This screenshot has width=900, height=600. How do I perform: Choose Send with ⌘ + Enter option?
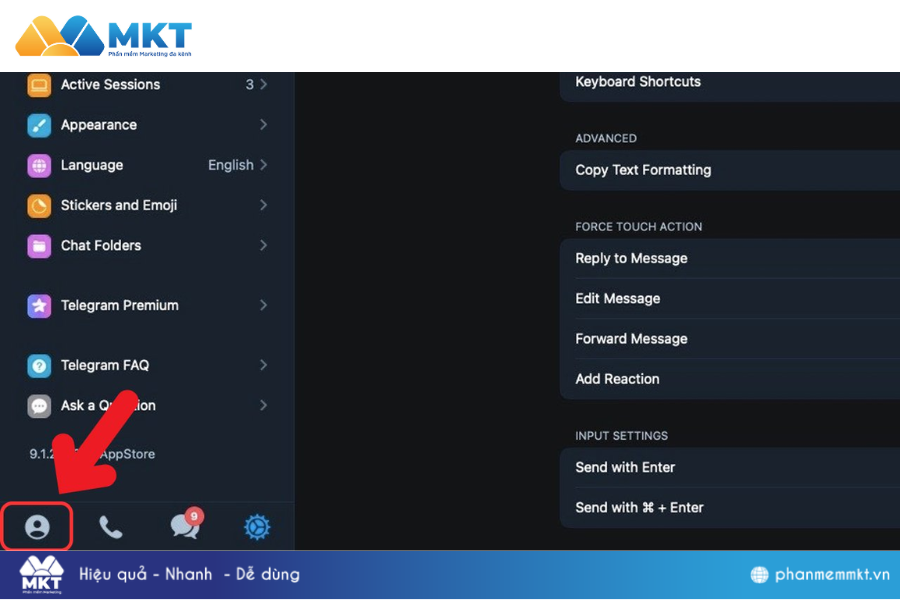pyautogui.click(x=730, y=508)
